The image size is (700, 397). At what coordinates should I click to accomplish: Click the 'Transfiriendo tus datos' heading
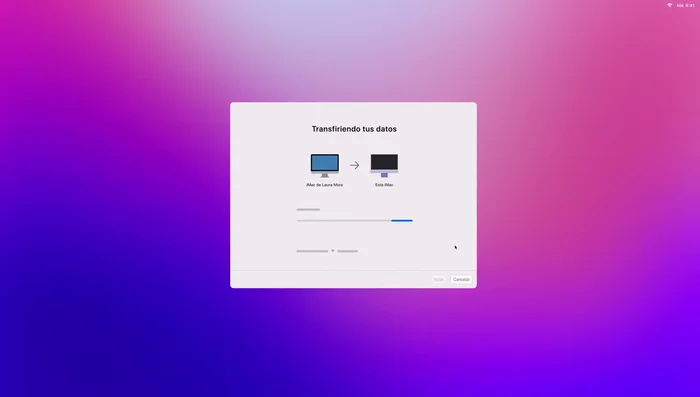354,129
